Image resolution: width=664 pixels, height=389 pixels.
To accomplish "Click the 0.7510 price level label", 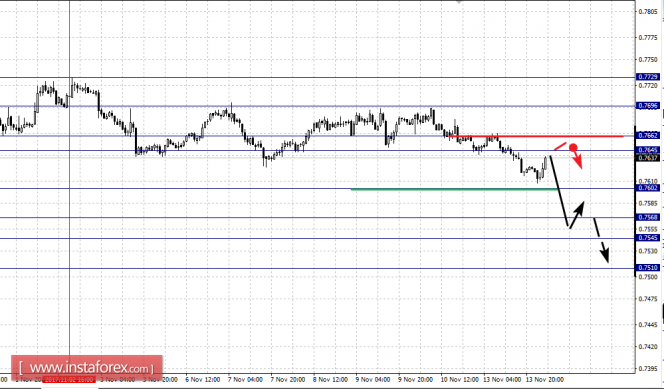I will pyautogui.click(x=648, y=268).
